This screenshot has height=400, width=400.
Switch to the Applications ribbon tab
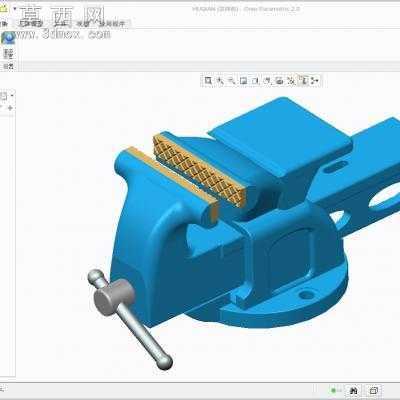tap(112, 24)
